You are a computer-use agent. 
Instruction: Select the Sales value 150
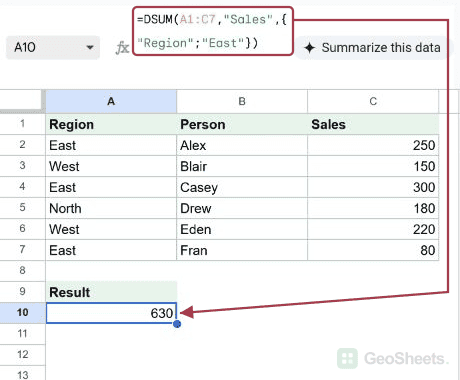(x=373, y=166)
